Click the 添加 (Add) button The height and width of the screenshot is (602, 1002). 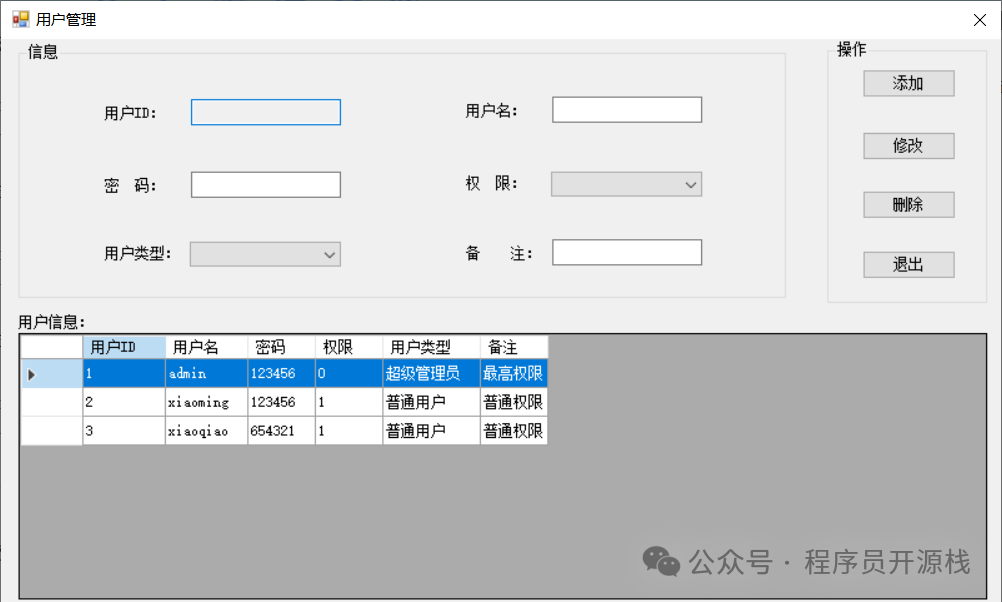pos(908,84)
